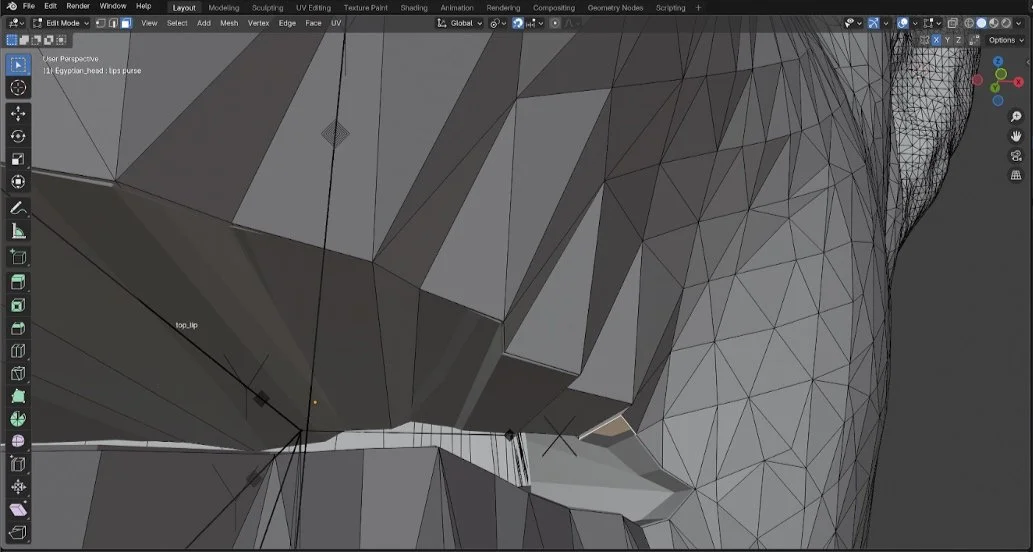Switch to the Sculpting workspace tab

pyautogui.click(x=267, y=7)
